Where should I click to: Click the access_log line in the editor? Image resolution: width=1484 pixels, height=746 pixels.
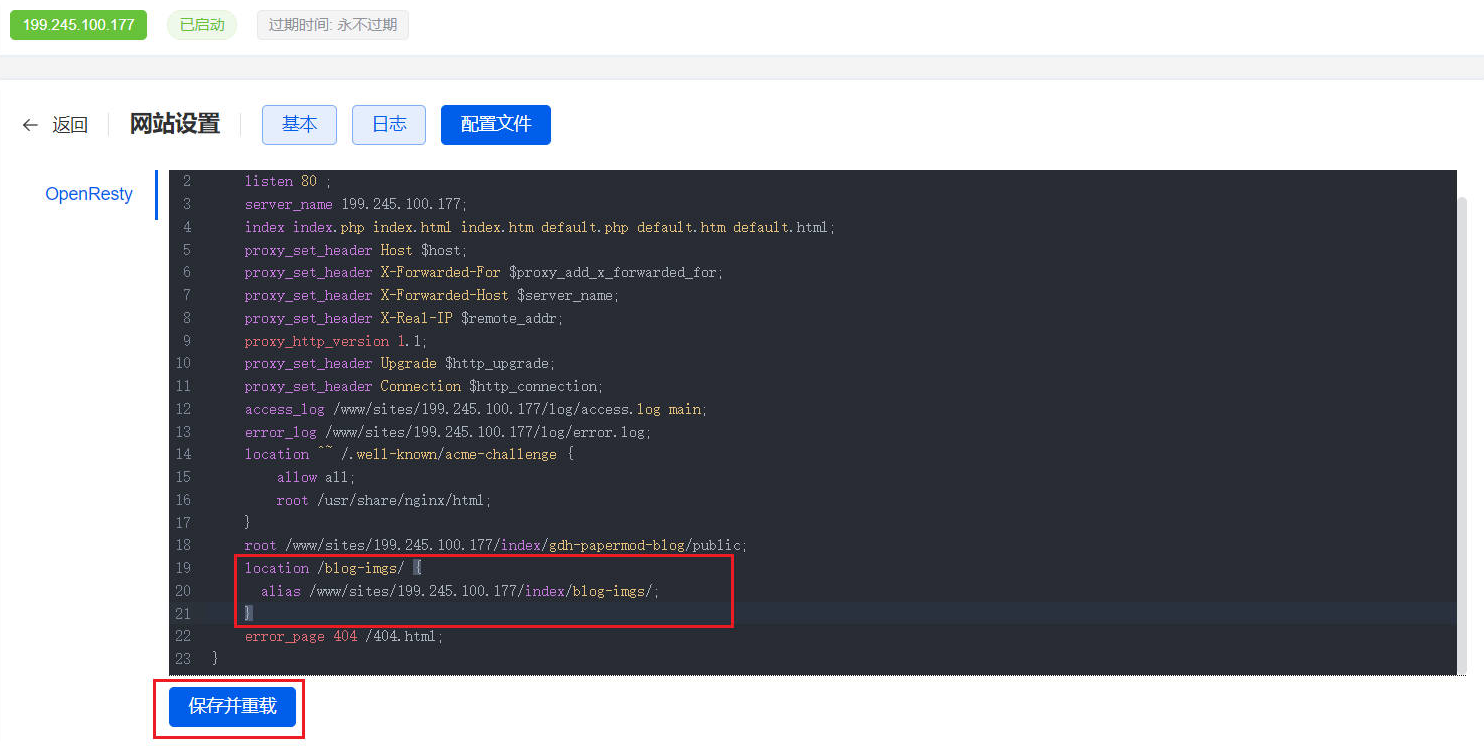pos(475,409)
